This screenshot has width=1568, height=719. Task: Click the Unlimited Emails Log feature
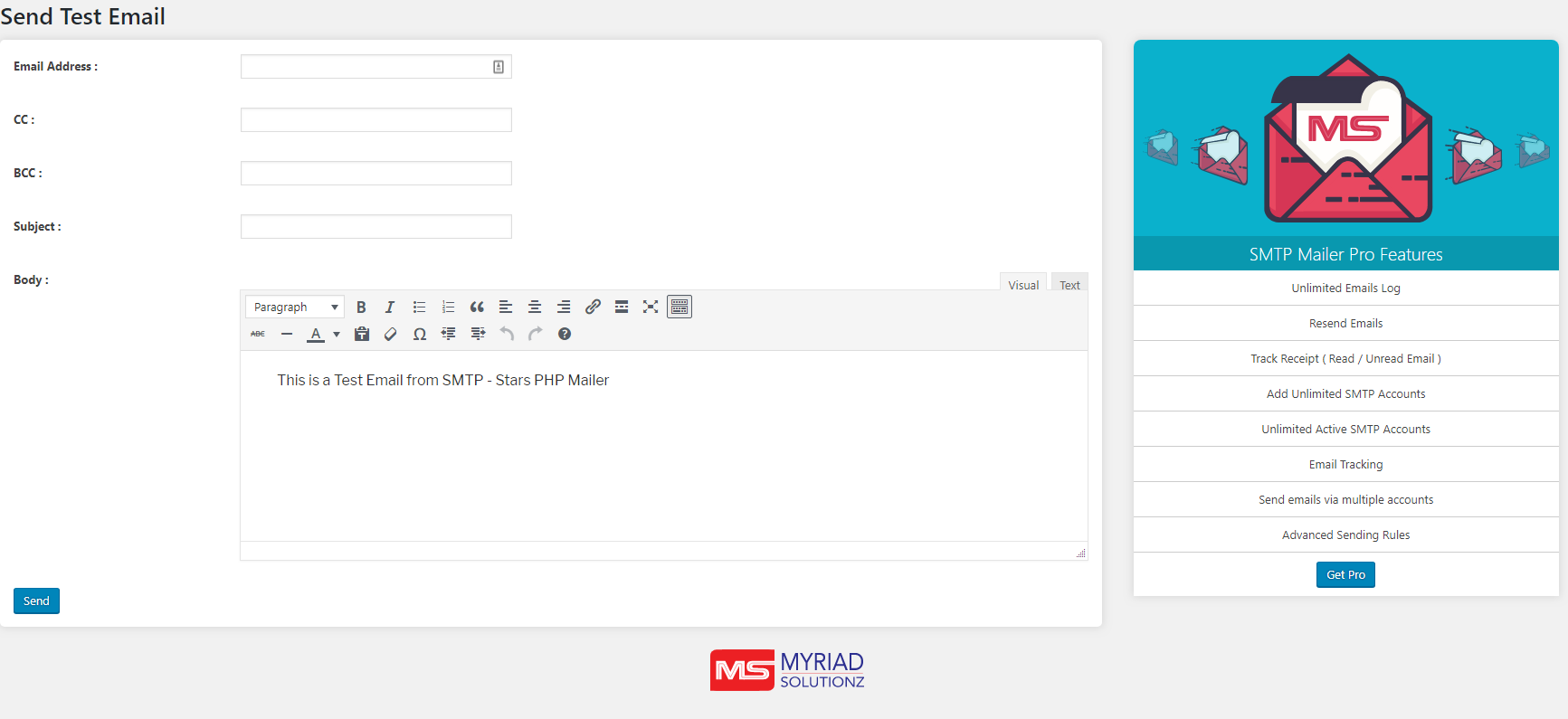click(x=1345, y=289)
